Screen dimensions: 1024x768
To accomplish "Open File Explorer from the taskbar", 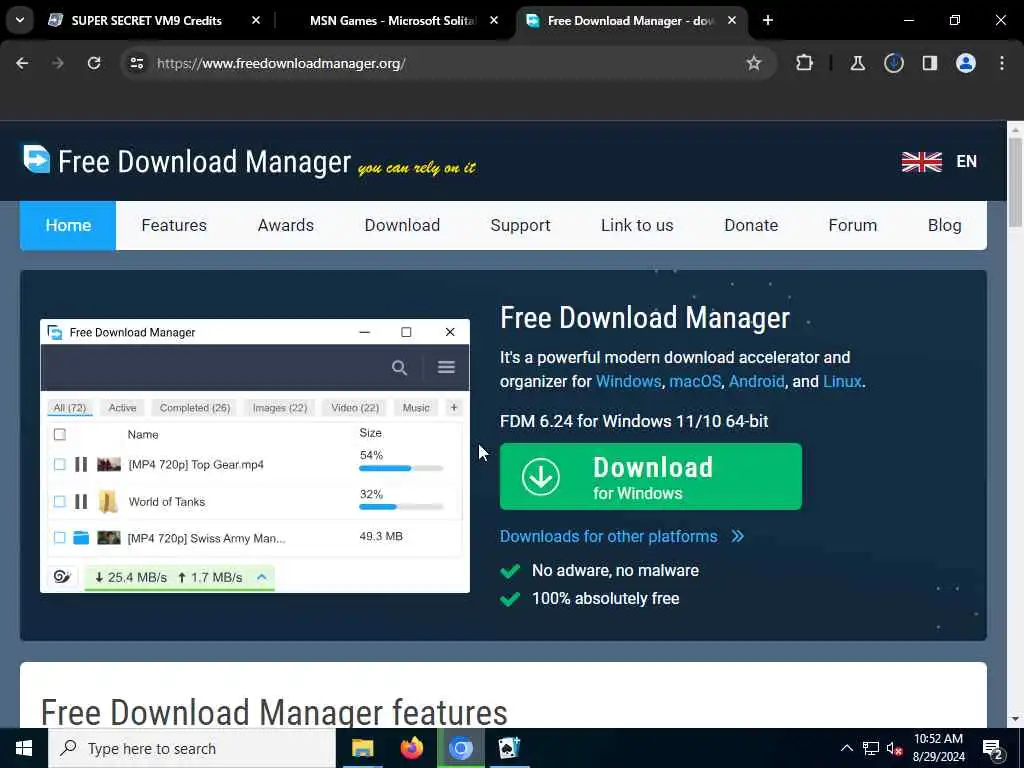I will [362, 748].
